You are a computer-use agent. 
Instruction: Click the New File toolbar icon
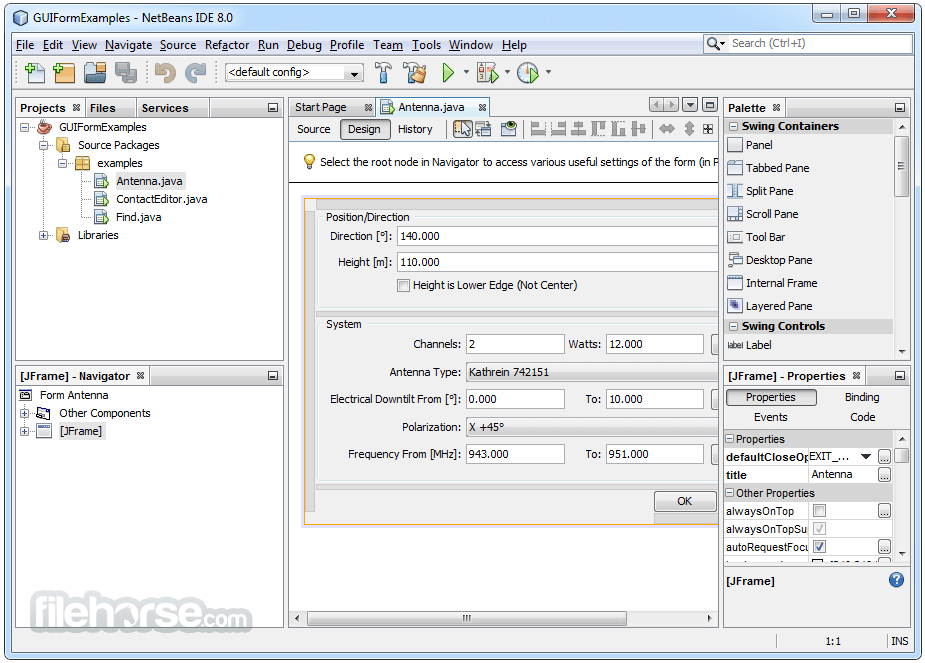pos(35,73)
